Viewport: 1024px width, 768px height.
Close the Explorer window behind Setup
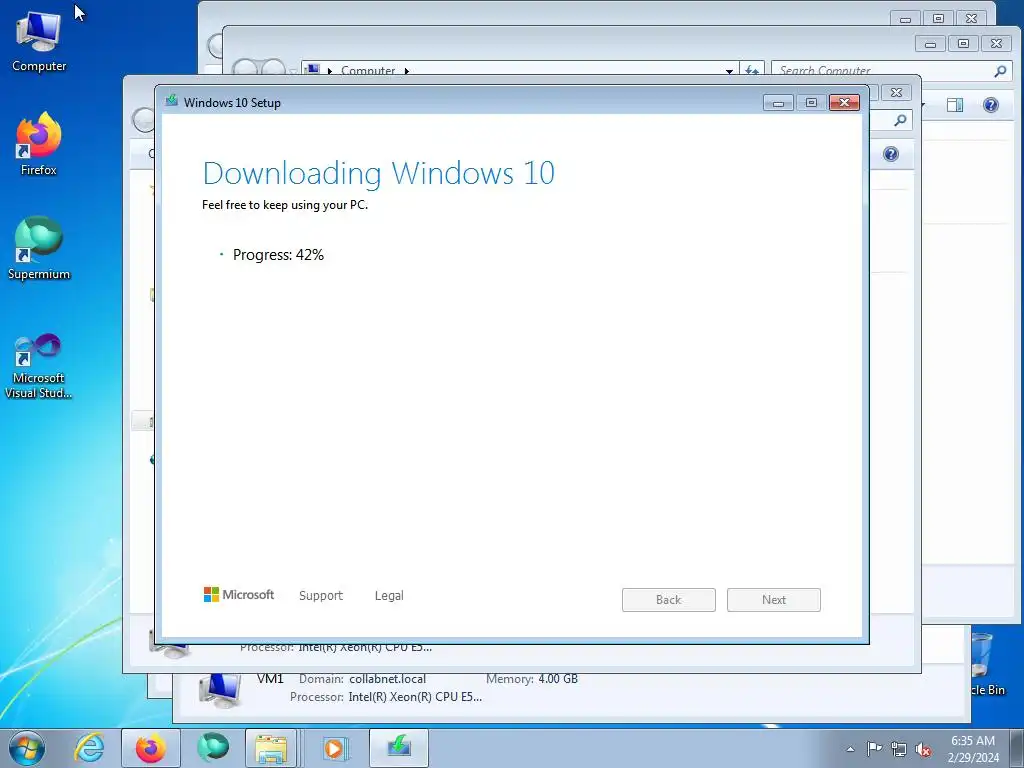[x=897, y=93]
